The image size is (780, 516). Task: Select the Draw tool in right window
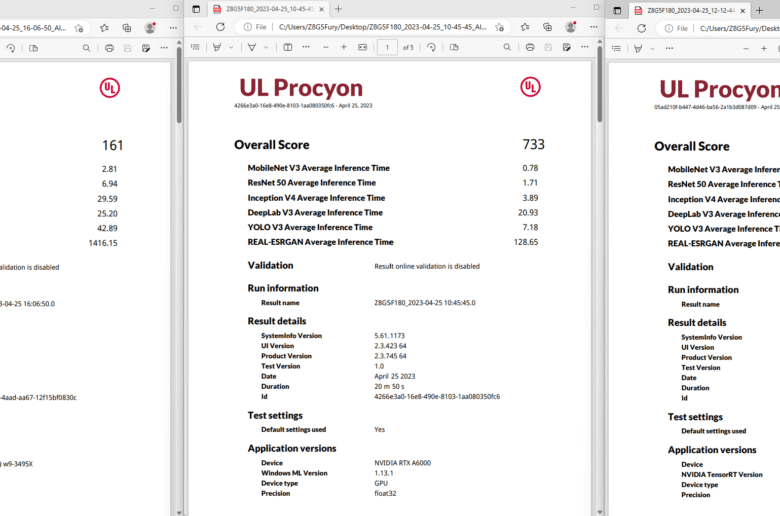pyautogui.click(x=638, y=49)
